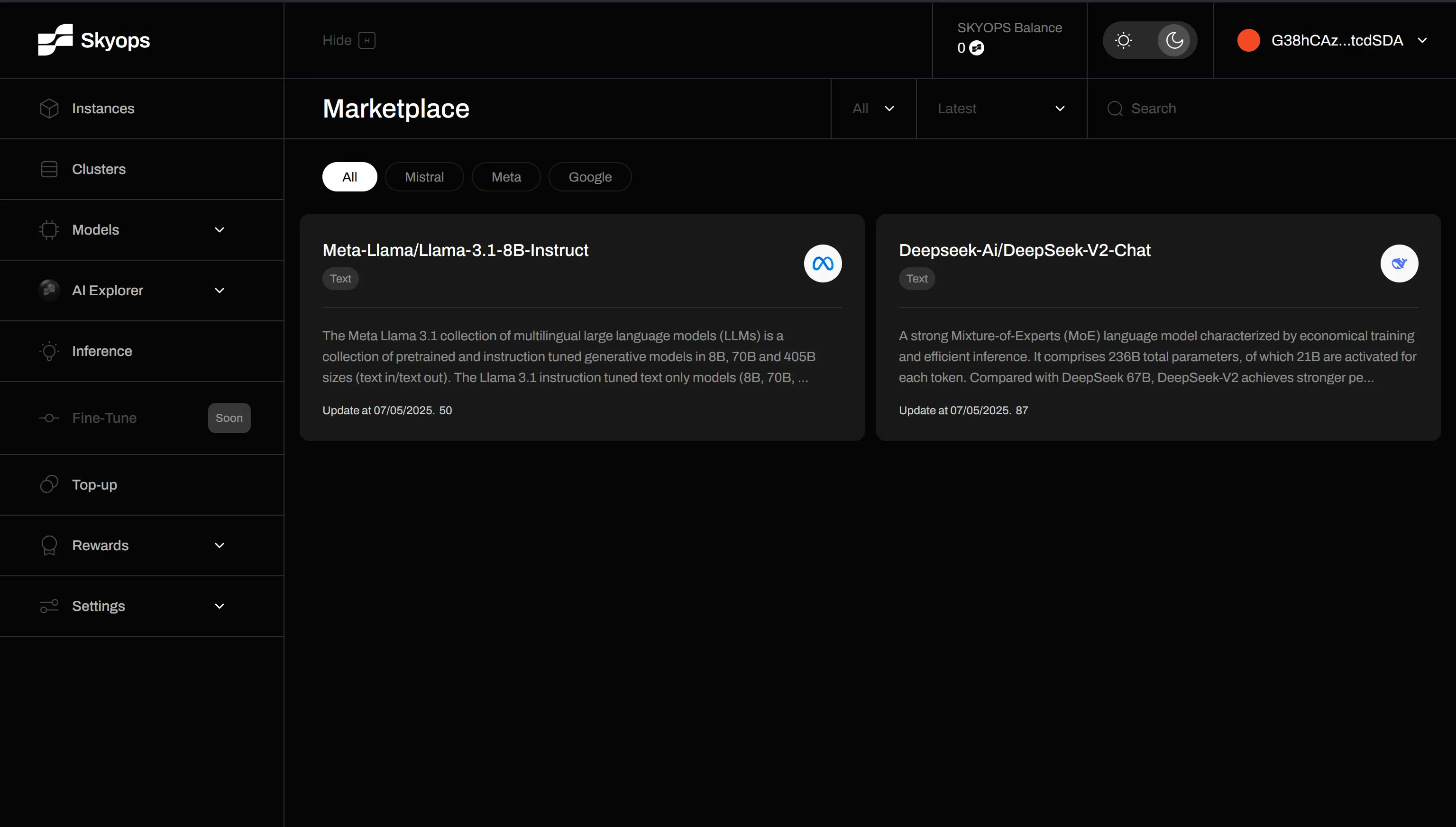Click the DeepSeek whale logo on its card
Image resolution: width=1456 pixels, height=827 pixels.
click(x=1399, y=263)
